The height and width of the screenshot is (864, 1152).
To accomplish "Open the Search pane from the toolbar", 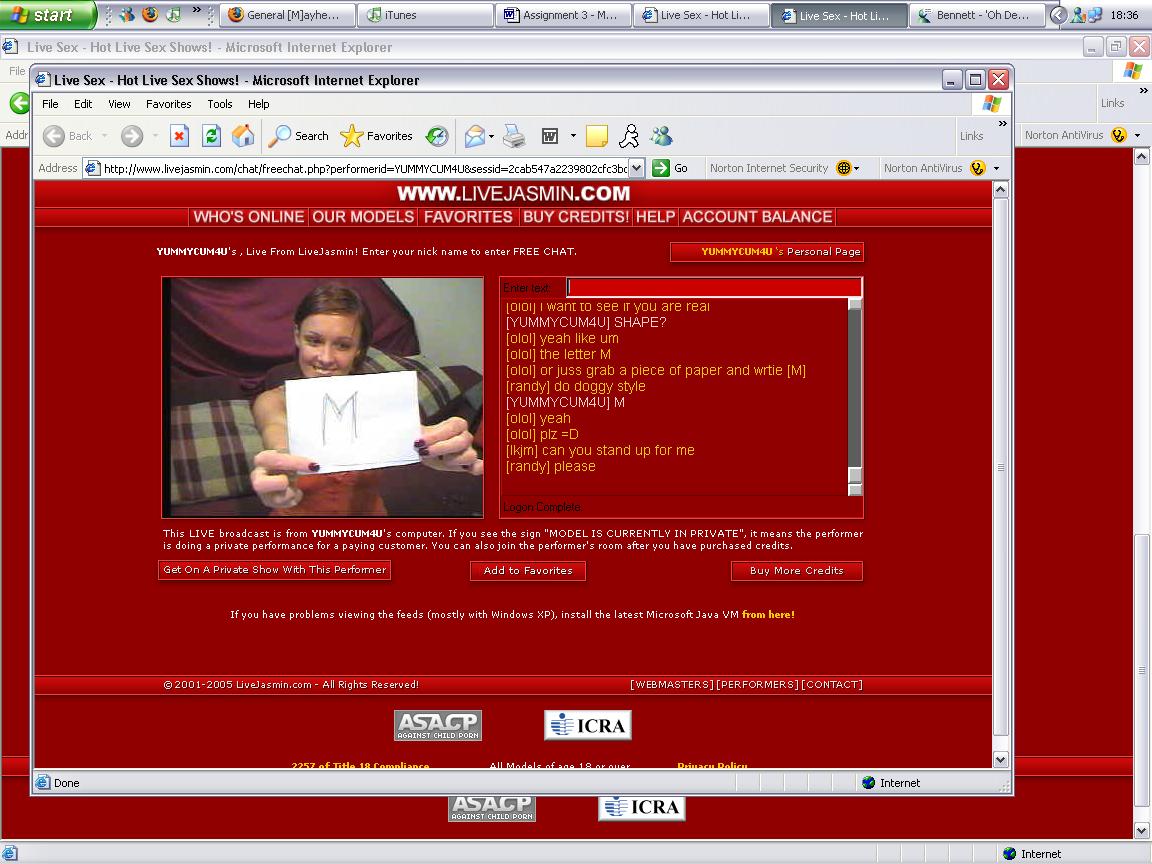I will (x=298, y=136).
